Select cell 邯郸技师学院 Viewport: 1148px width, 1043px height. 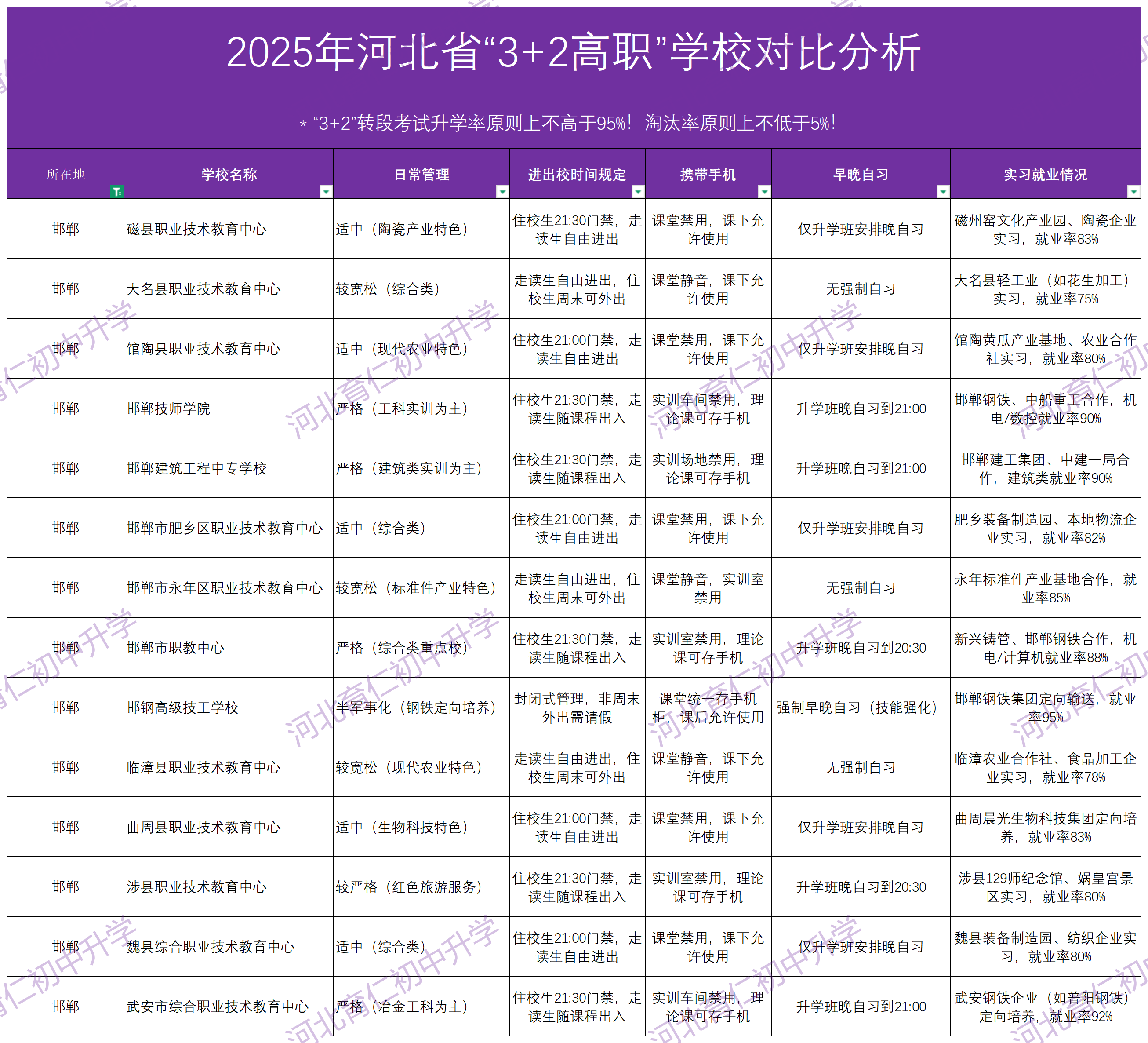point(229,408)
